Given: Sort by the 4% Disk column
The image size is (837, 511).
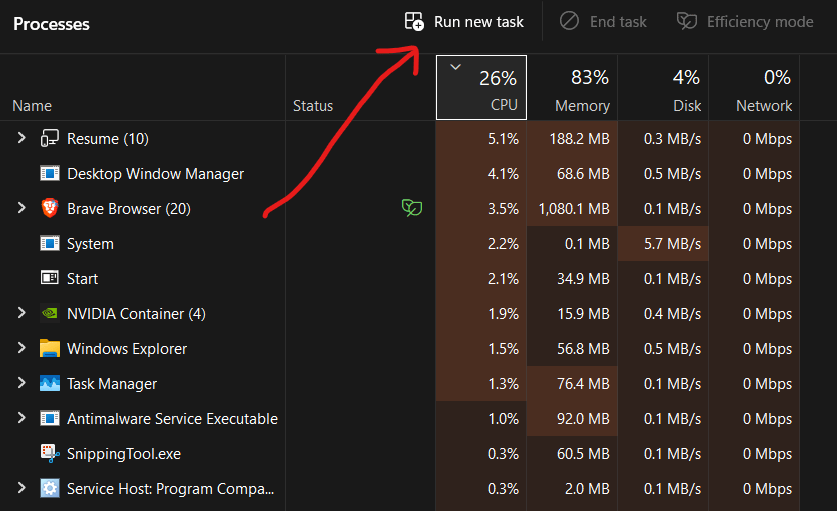Looking at the screenshot, I should coord(663,88).
